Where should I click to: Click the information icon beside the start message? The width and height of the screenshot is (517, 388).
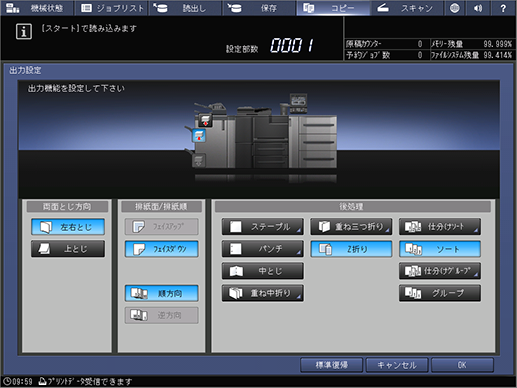point(24,32)
